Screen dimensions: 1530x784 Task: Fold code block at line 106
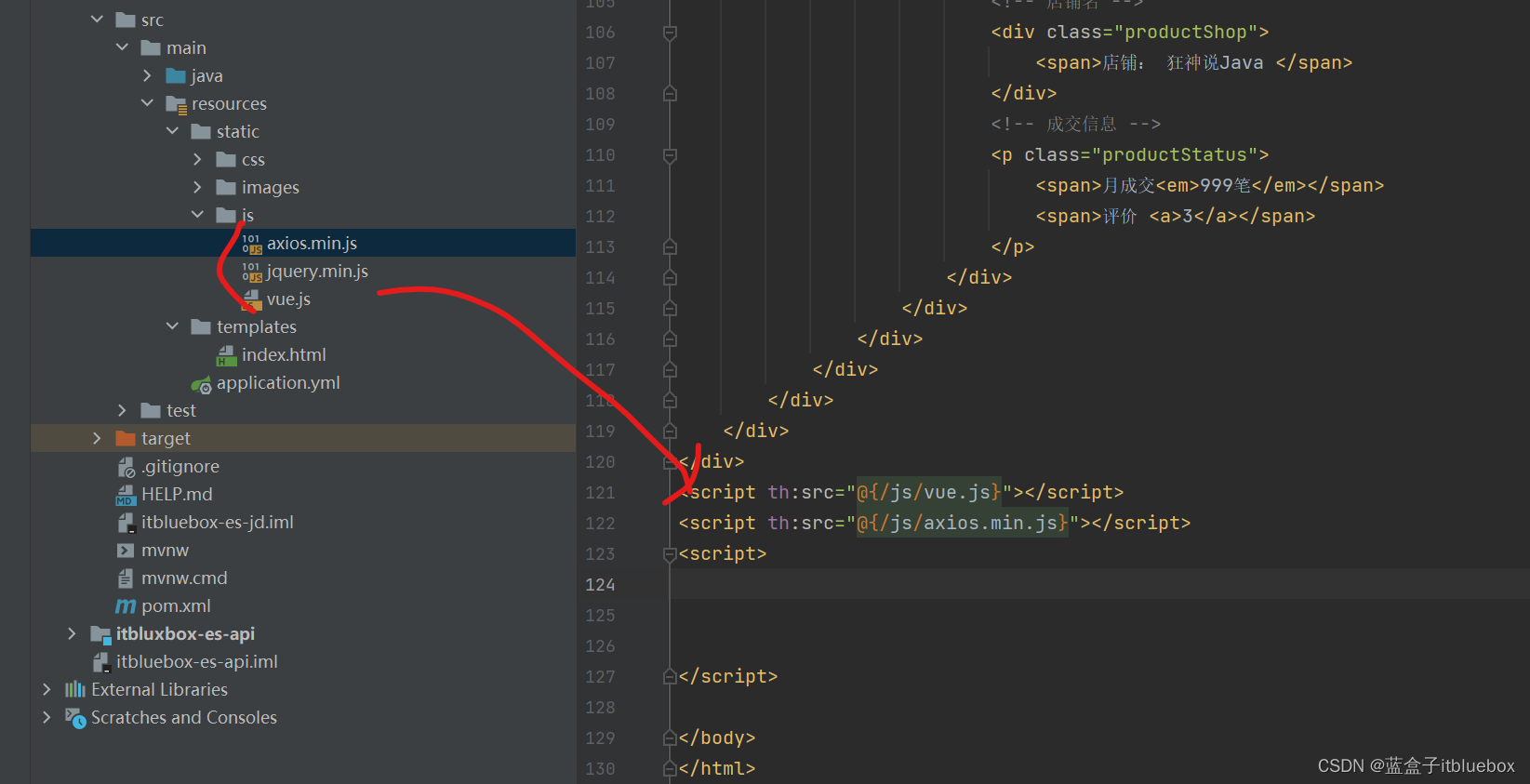pos(670,33)
